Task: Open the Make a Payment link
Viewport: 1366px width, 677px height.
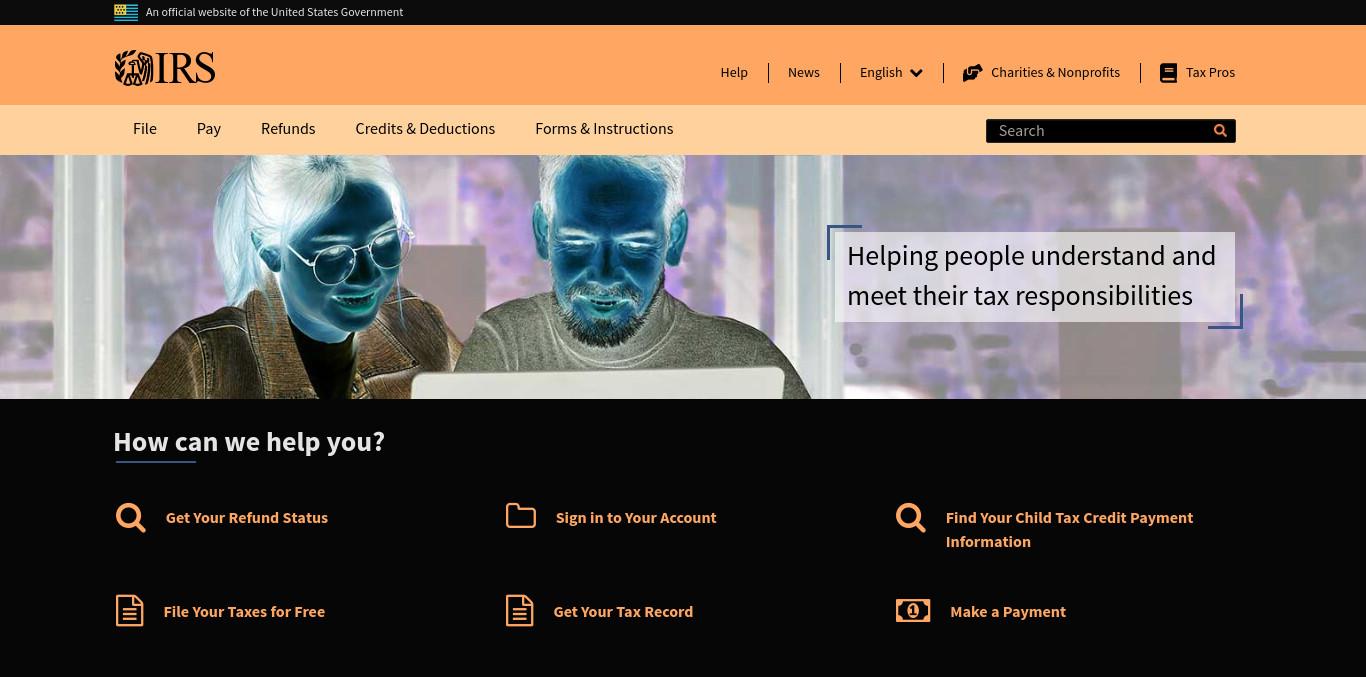Action: [x=1008, y=611]
